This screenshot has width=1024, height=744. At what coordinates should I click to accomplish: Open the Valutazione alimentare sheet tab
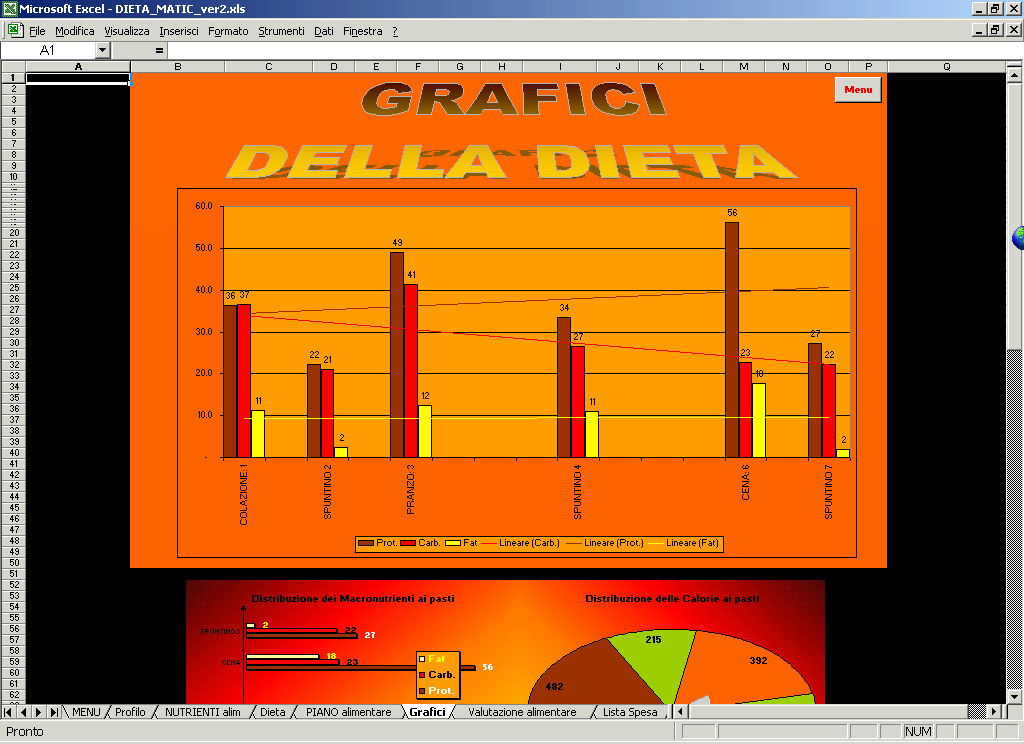[522, 712]
